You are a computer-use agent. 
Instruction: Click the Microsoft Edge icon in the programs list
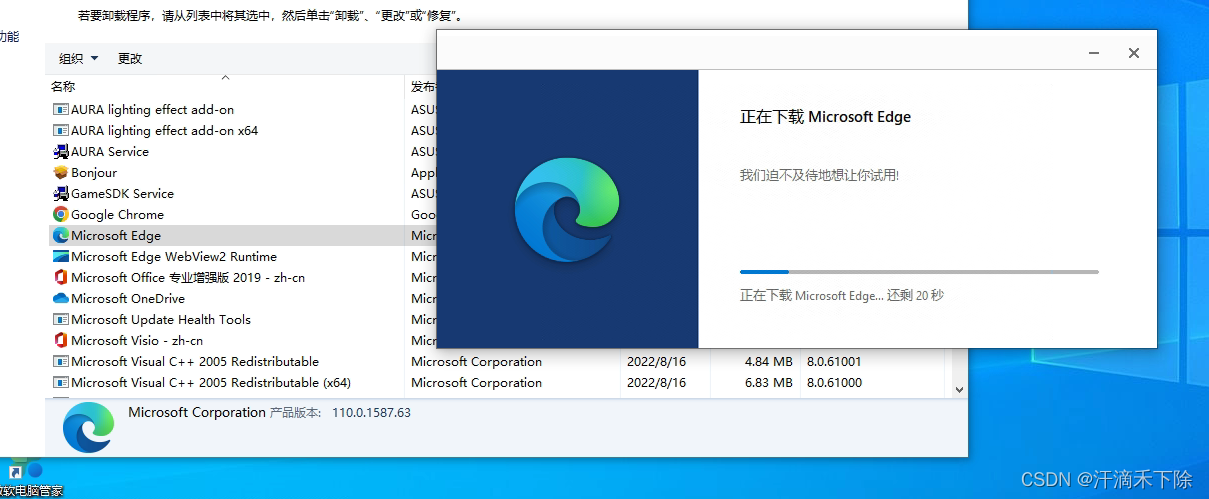pyautogui.click(x=60, y=236)
